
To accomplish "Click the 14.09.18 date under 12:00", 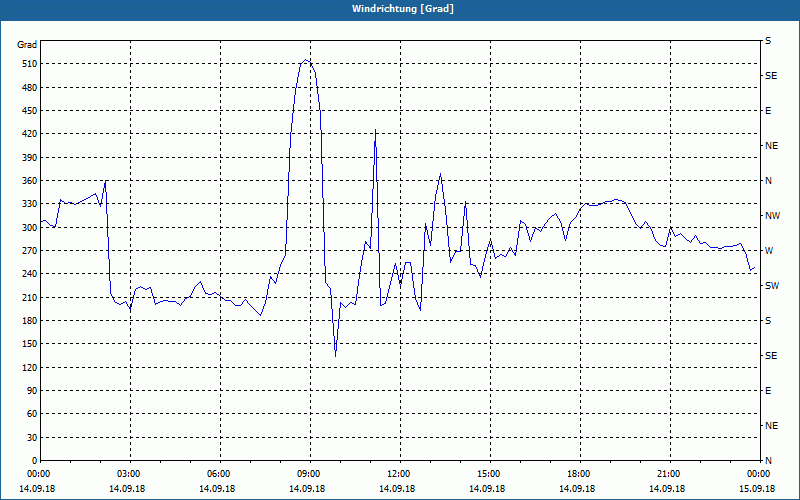I will 397,489.
